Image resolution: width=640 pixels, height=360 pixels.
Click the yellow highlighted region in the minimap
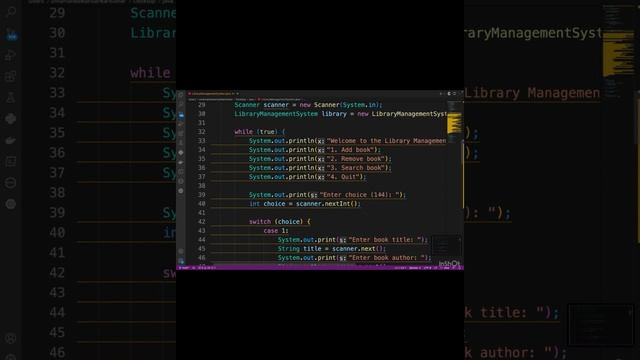tap(454, 123)
